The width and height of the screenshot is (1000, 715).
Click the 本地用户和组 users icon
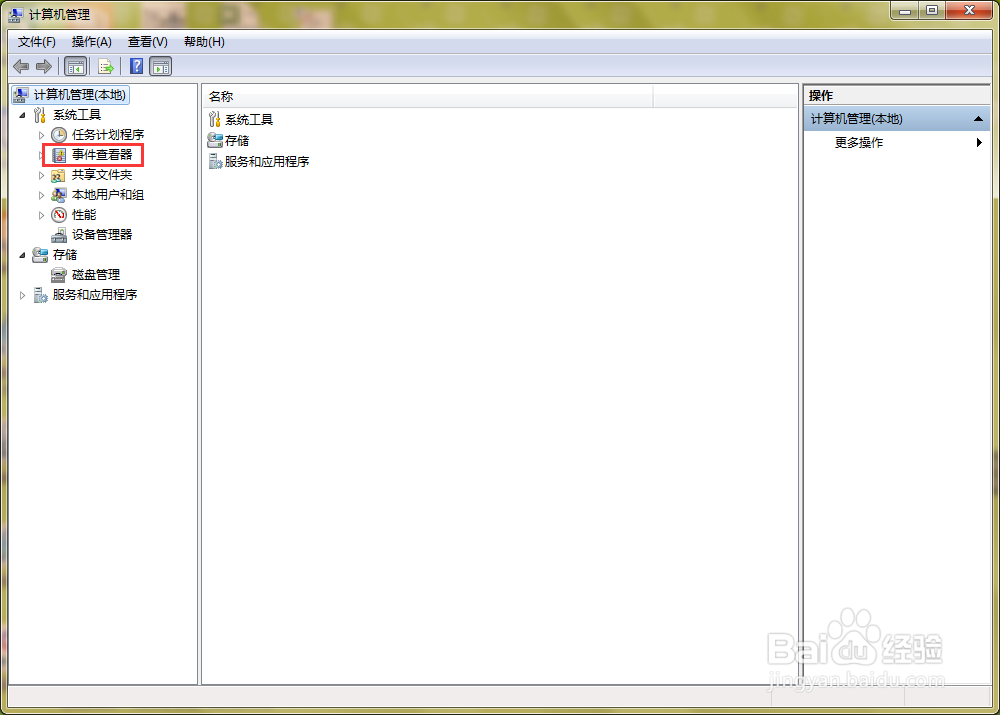[59, 195]
